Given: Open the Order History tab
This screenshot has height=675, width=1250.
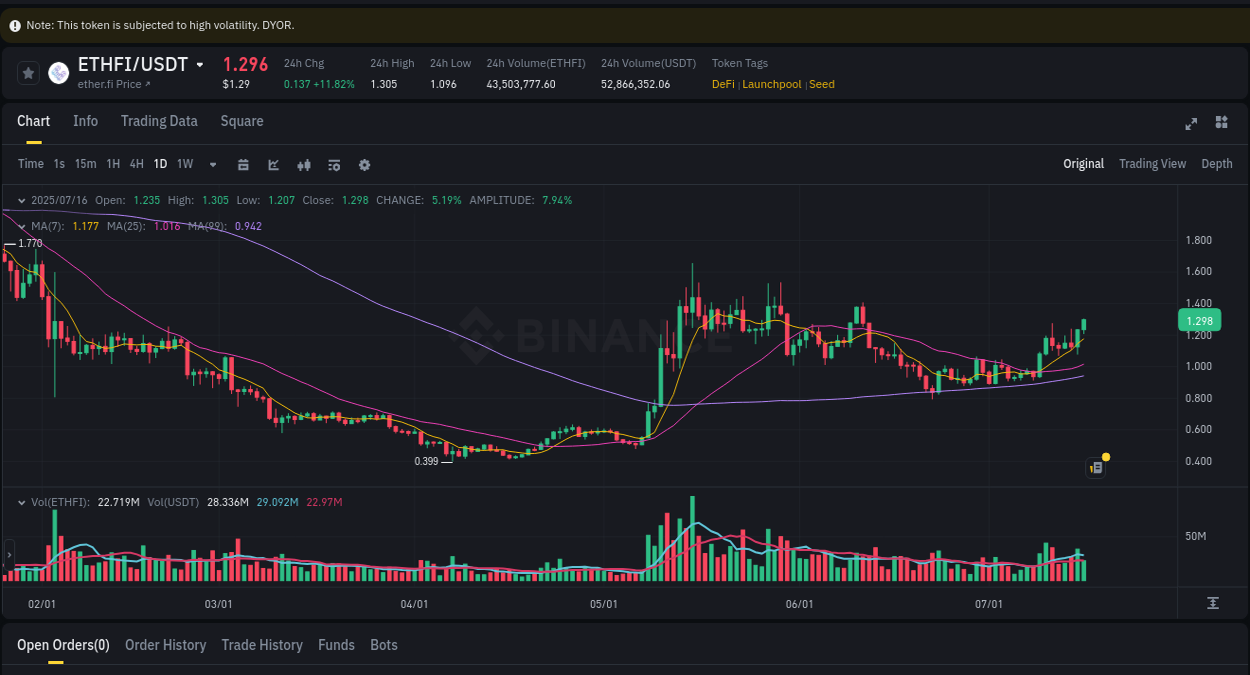Looking at the screenshot, I should [165, 644].
